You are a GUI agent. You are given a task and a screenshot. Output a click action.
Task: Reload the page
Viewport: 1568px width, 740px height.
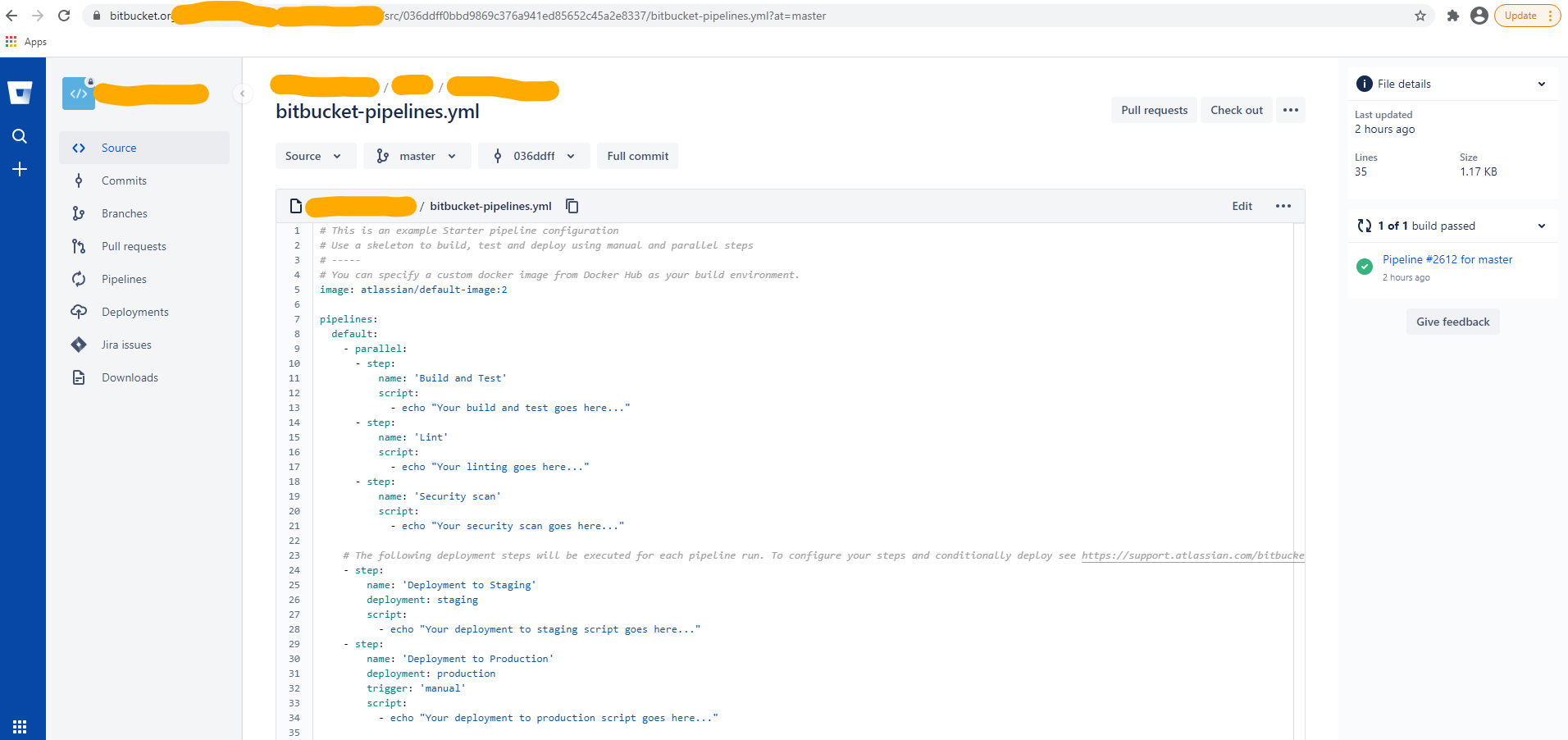[x=64, y=16]
